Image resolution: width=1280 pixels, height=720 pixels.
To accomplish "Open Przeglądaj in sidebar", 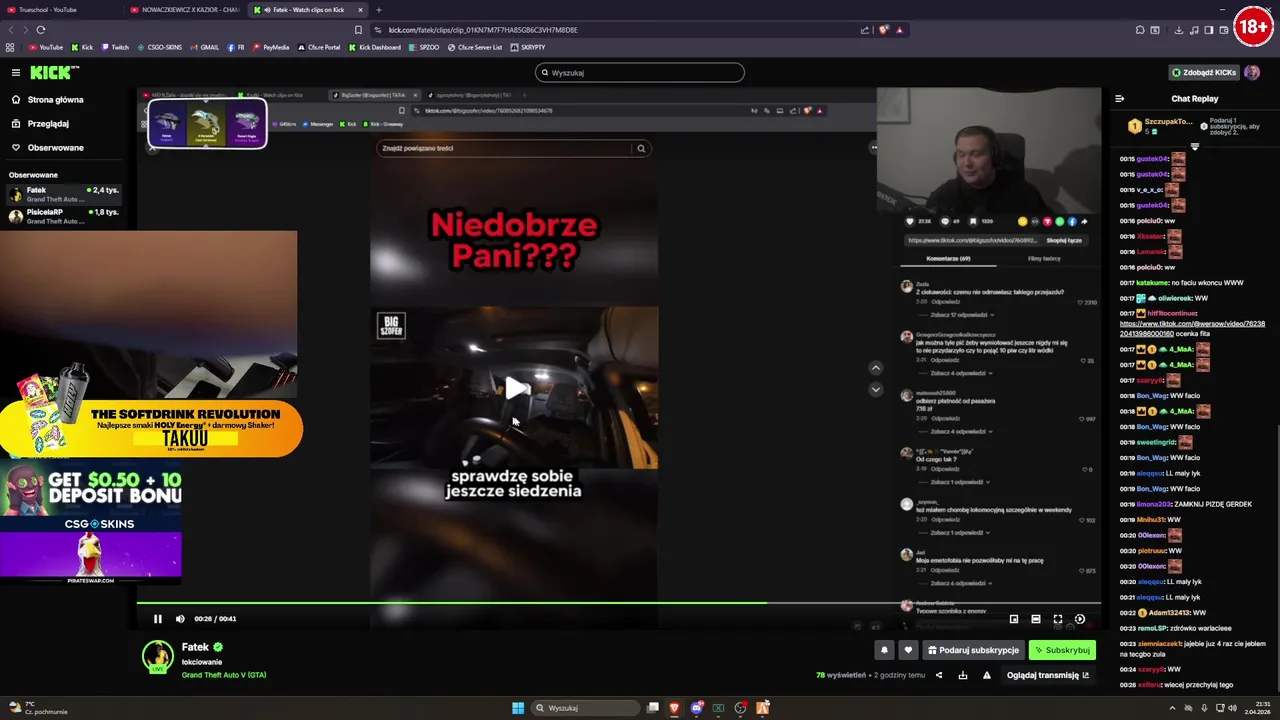I will (48, 124).
